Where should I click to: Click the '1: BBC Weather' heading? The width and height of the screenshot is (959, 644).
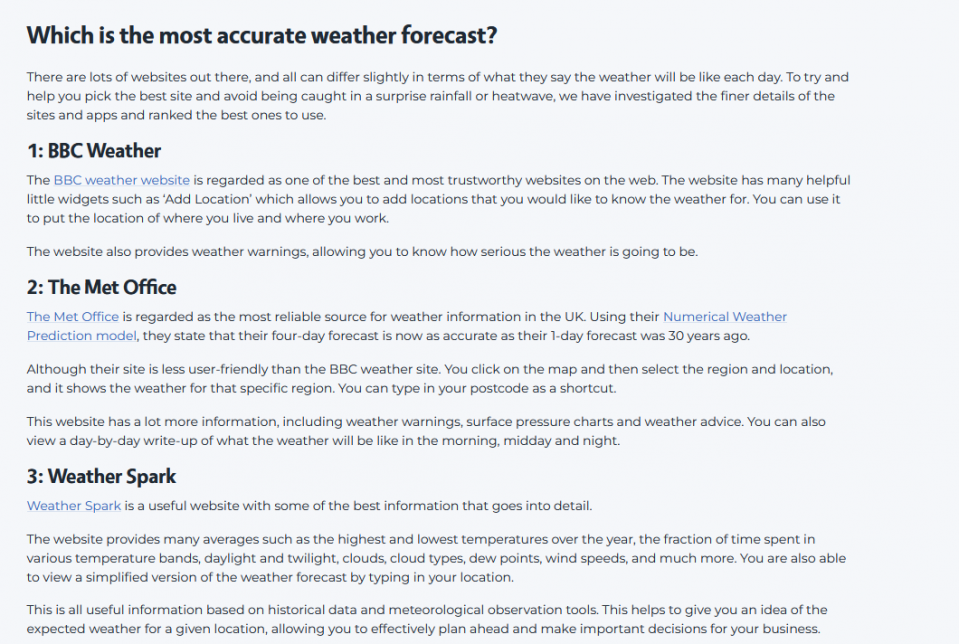point(94,150)
